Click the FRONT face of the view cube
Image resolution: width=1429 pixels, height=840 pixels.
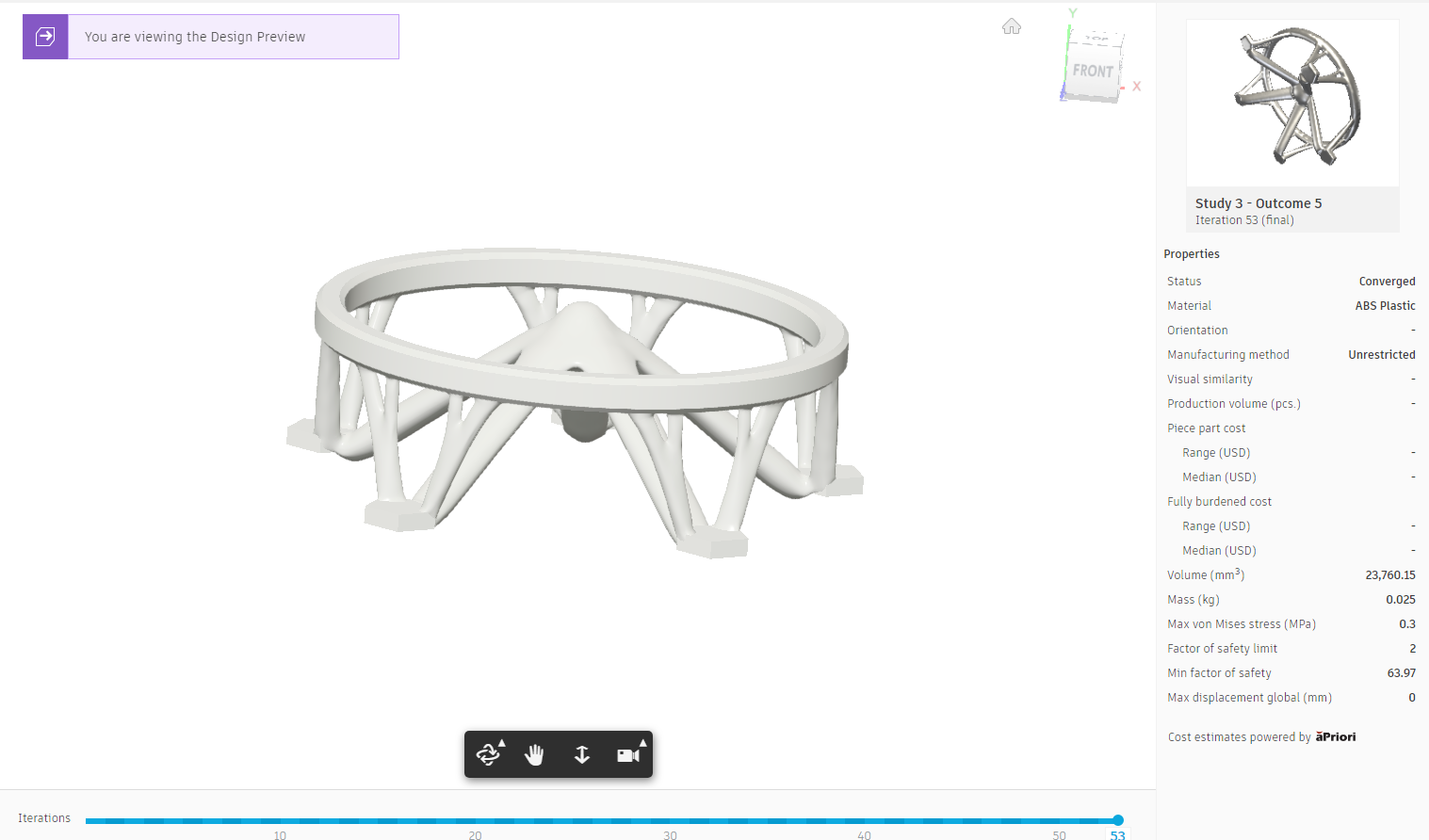pyautogui.click(x=1094, y=70)
